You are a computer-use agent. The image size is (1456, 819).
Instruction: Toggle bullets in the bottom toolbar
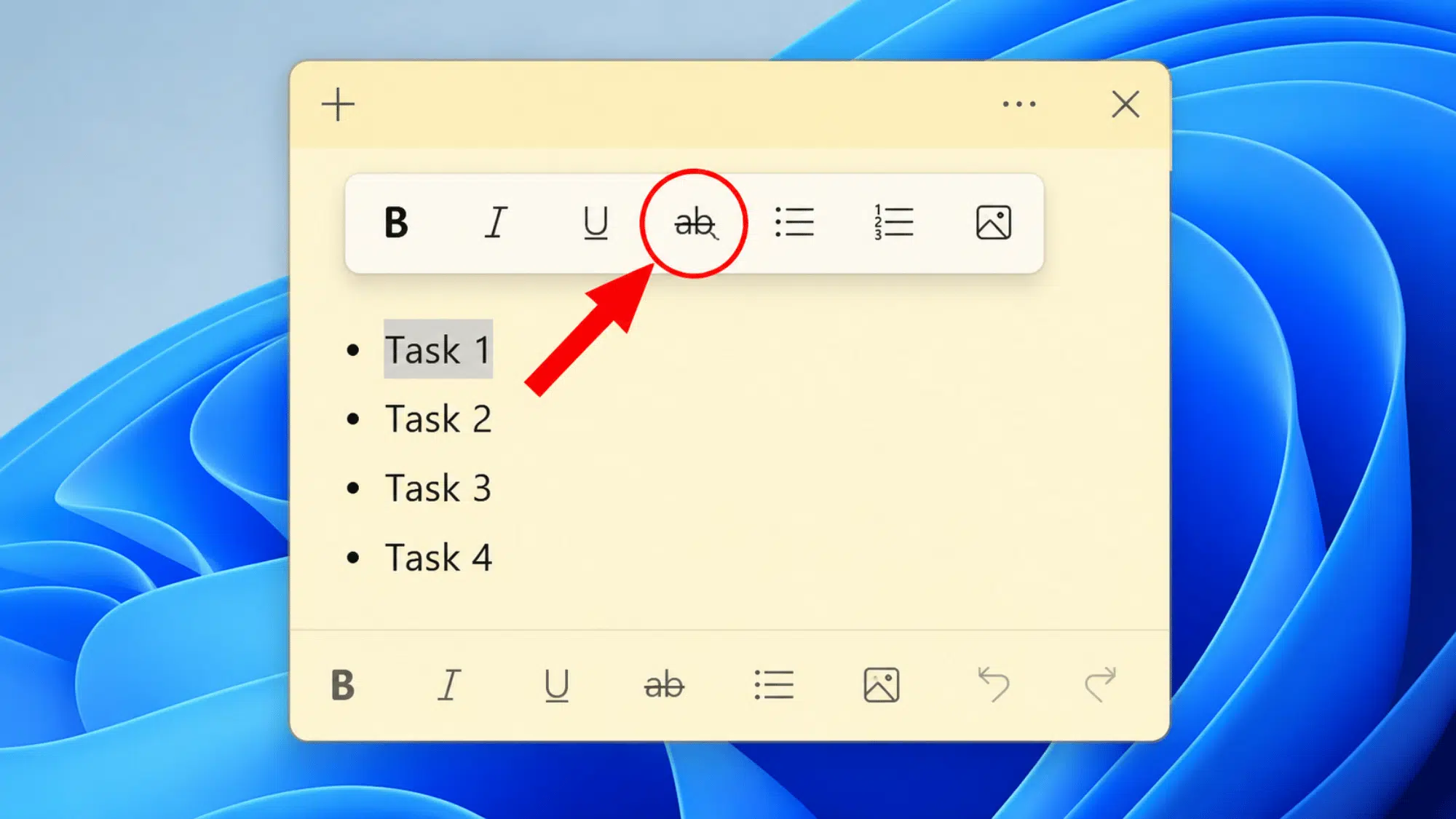[774, 685]
